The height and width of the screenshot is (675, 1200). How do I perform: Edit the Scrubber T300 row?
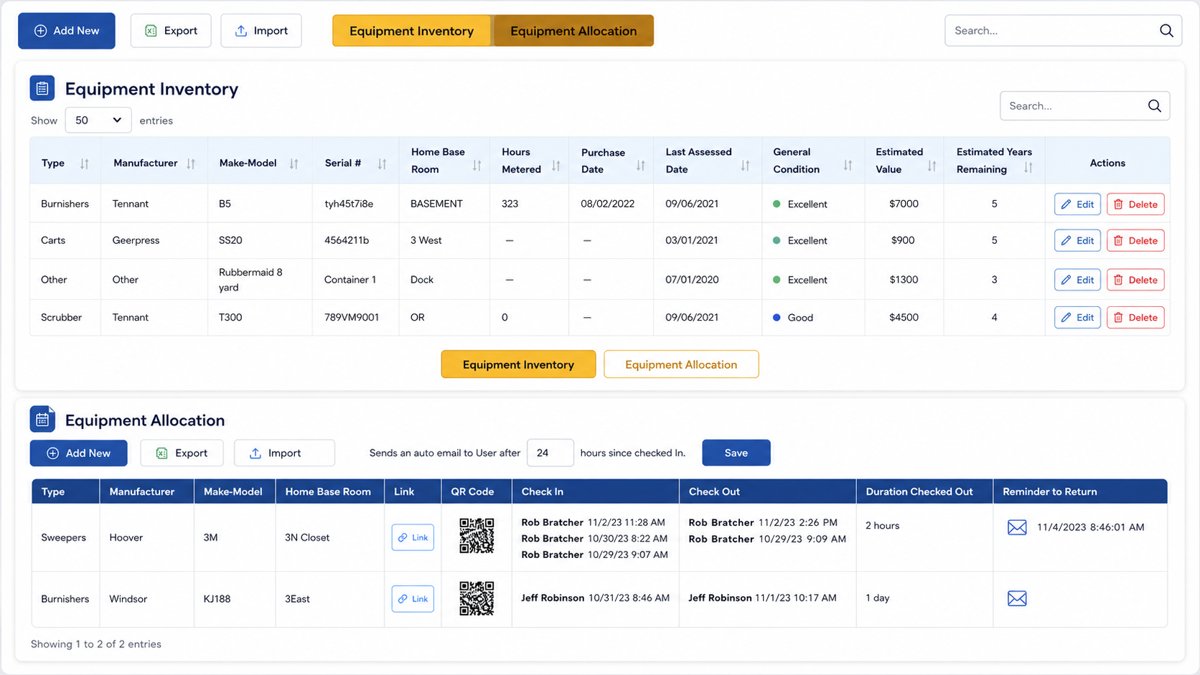[1077, 317]
